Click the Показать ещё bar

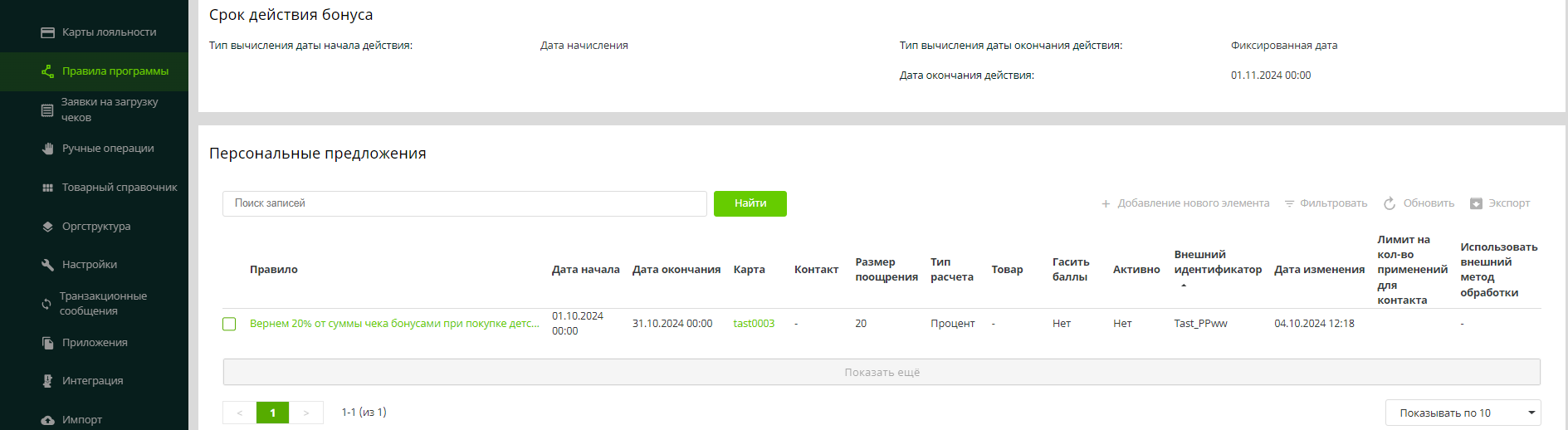tap(881, 372)
